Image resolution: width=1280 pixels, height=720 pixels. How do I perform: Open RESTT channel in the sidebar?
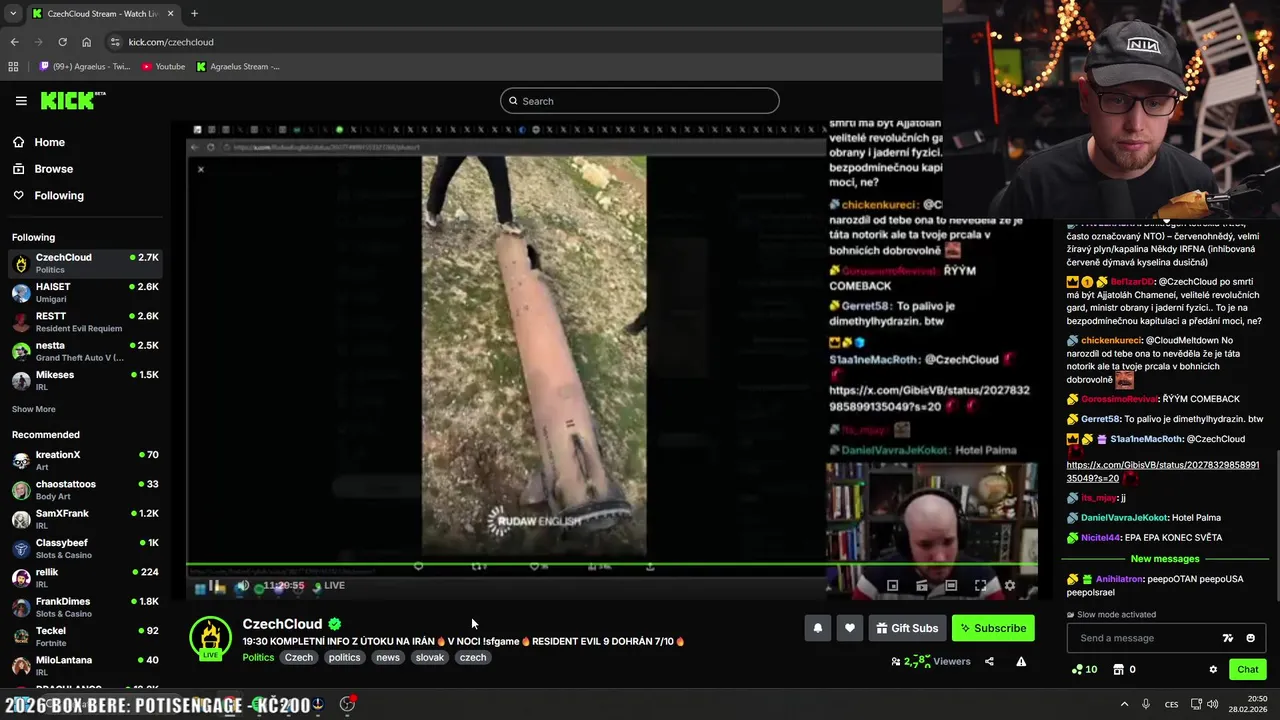[85, 321]
